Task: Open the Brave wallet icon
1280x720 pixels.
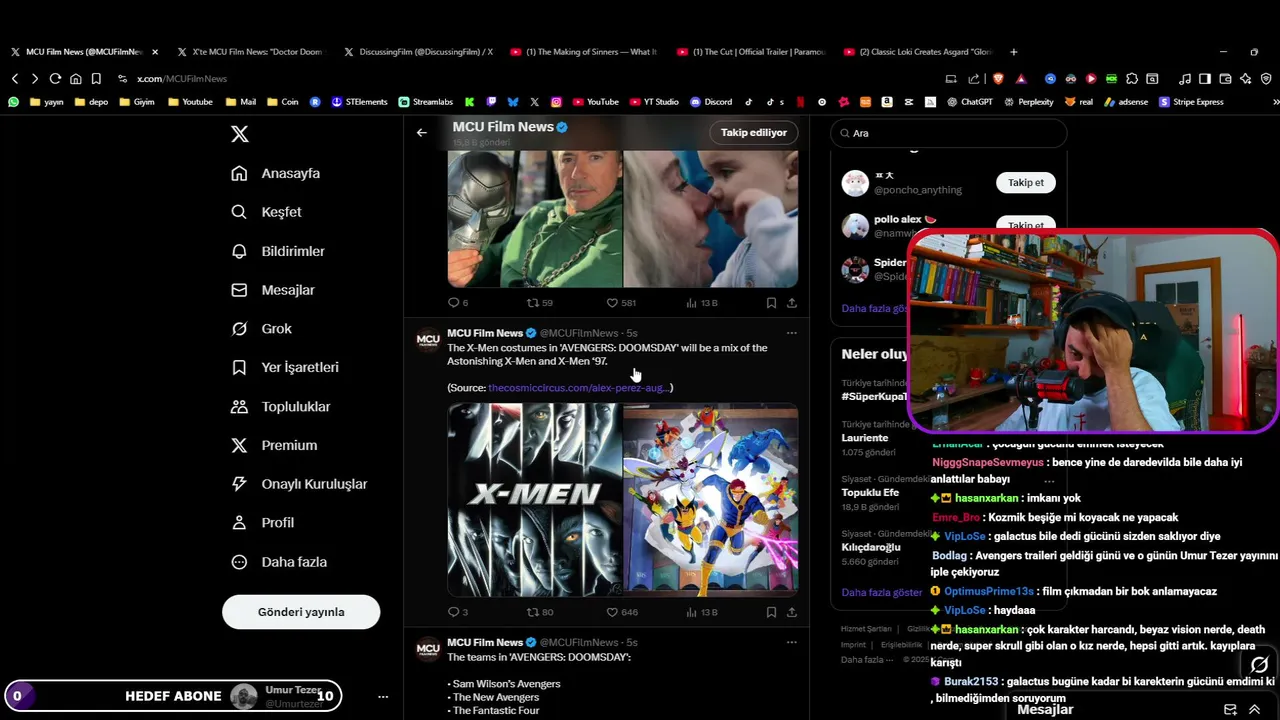Action: [1225, 79]
